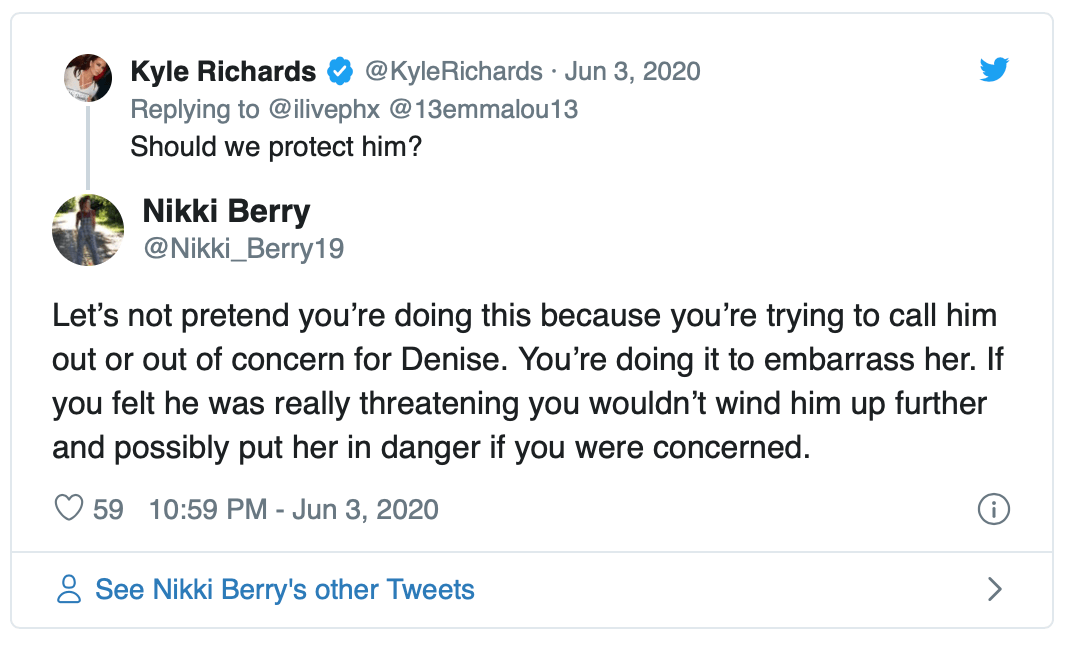Viewport: 1078px width, 650px height.
Task: Click the Twitter bird logo
Action: (x=993, y=70)
